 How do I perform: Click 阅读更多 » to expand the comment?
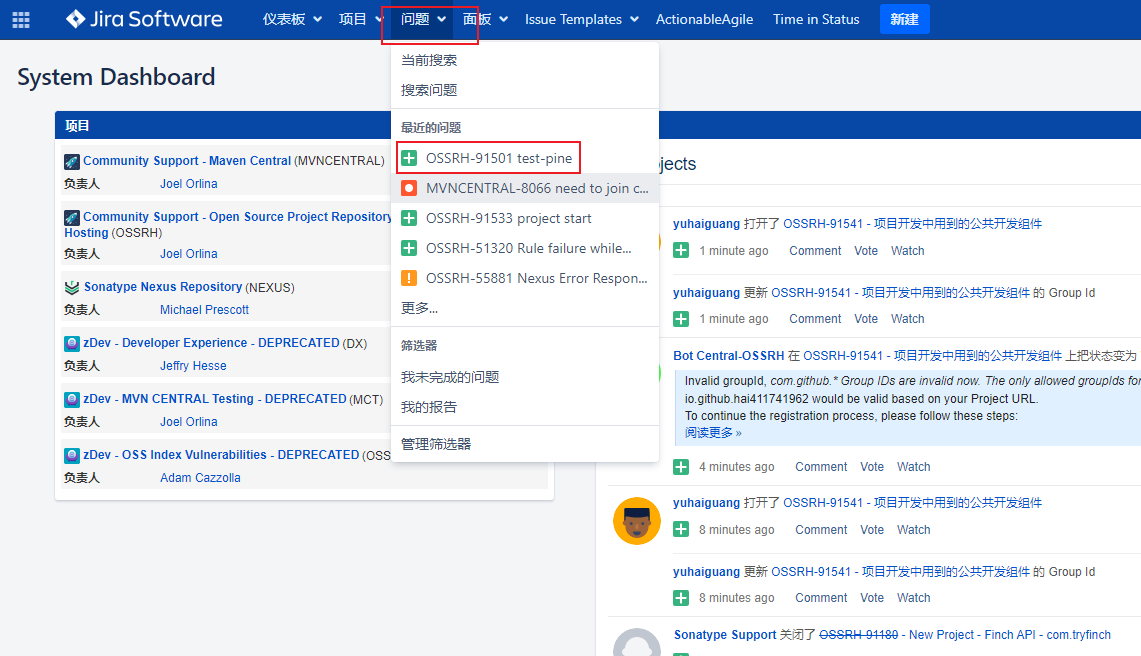pos(713,432)
